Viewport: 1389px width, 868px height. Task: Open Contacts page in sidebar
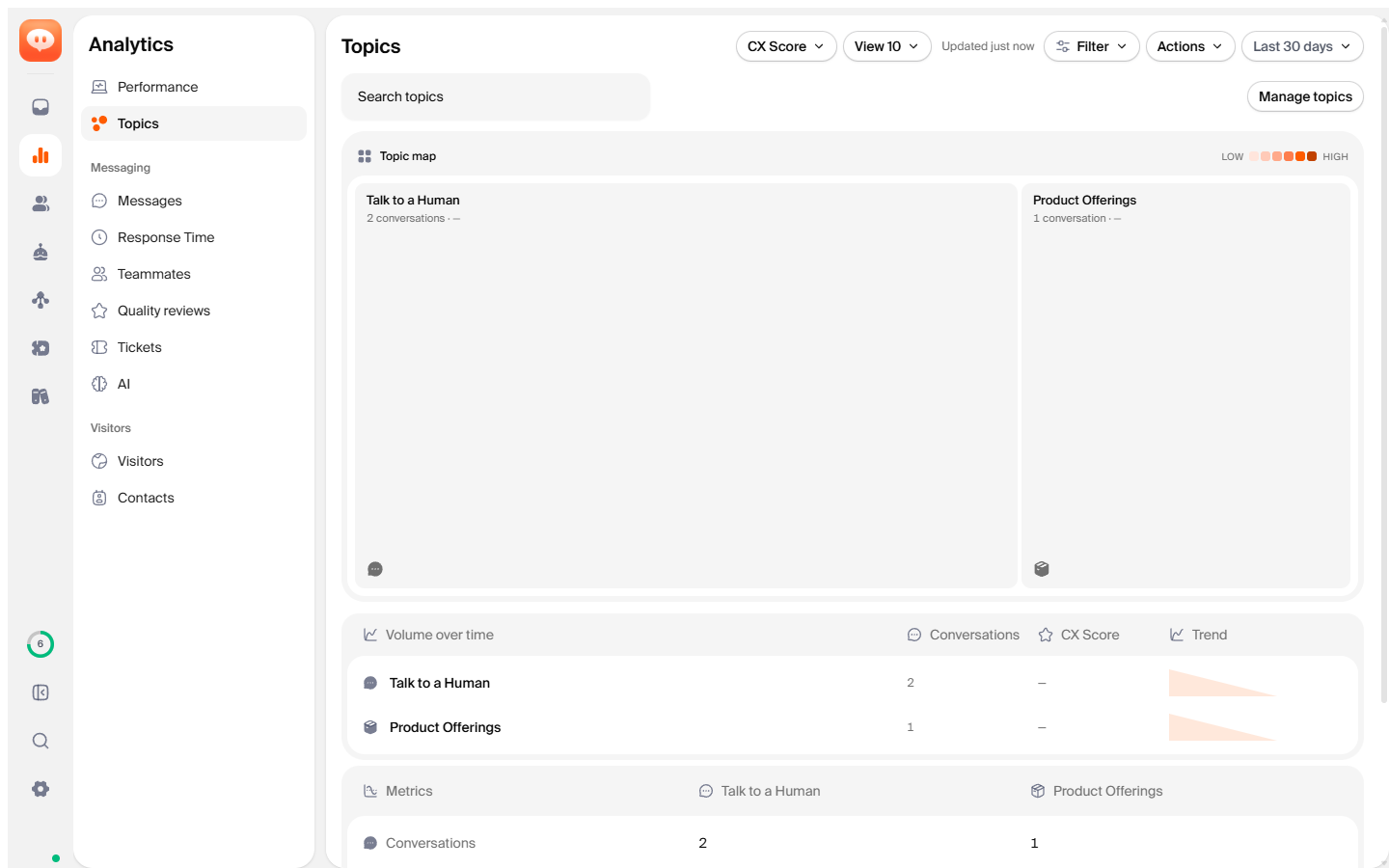(194, 498)
